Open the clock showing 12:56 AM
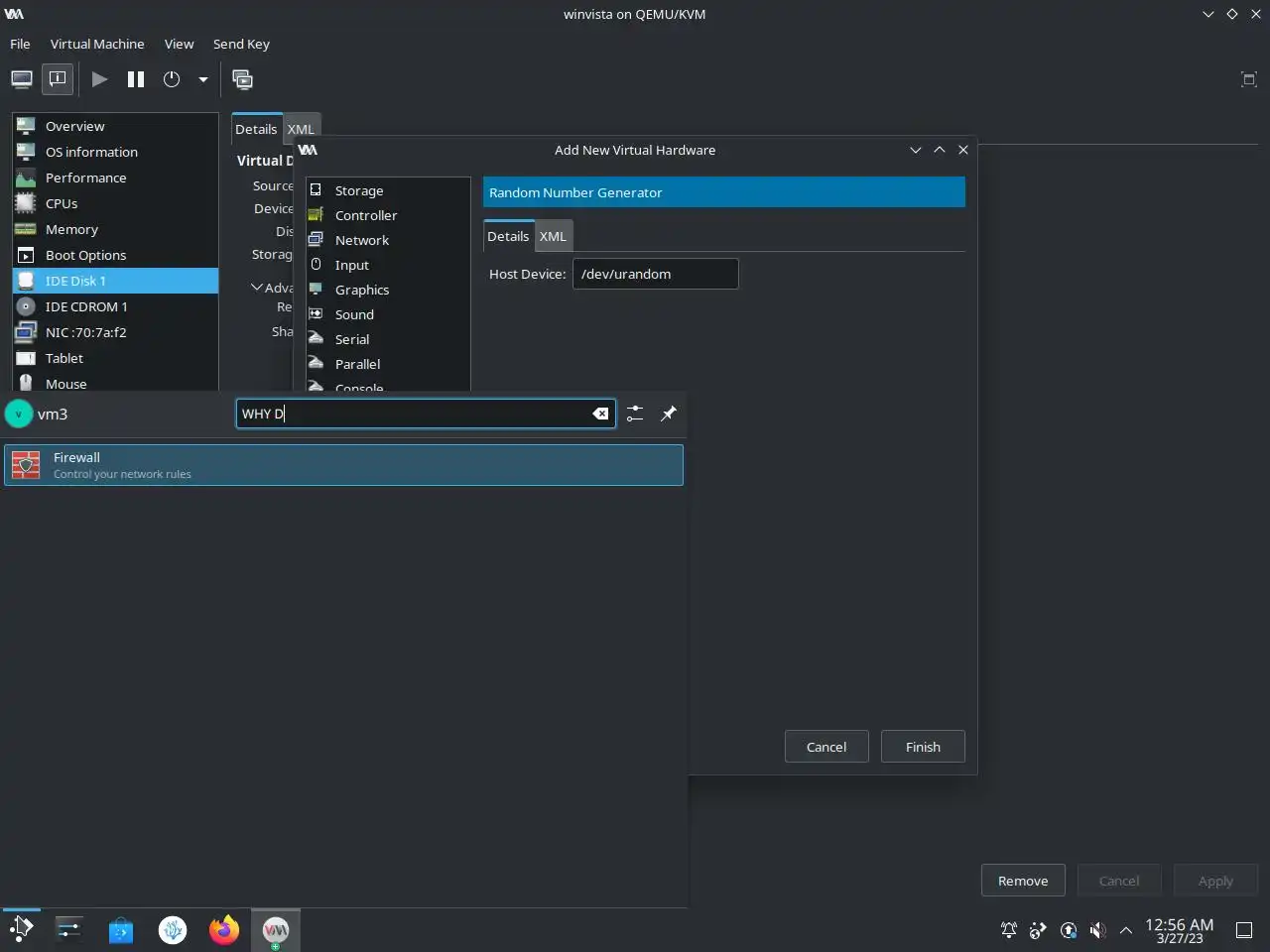The image size is (1270, 952). [x=1180, y=930]
